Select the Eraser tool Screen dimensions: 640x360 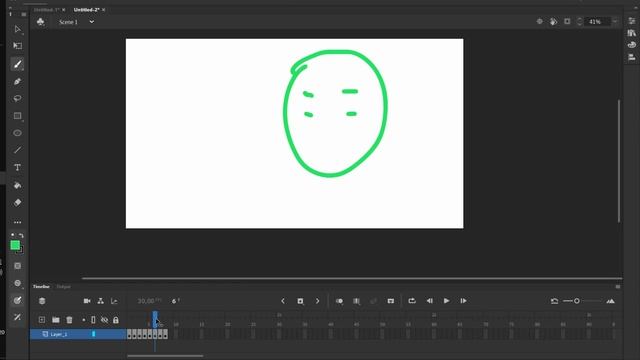click(x=17, y=202)
